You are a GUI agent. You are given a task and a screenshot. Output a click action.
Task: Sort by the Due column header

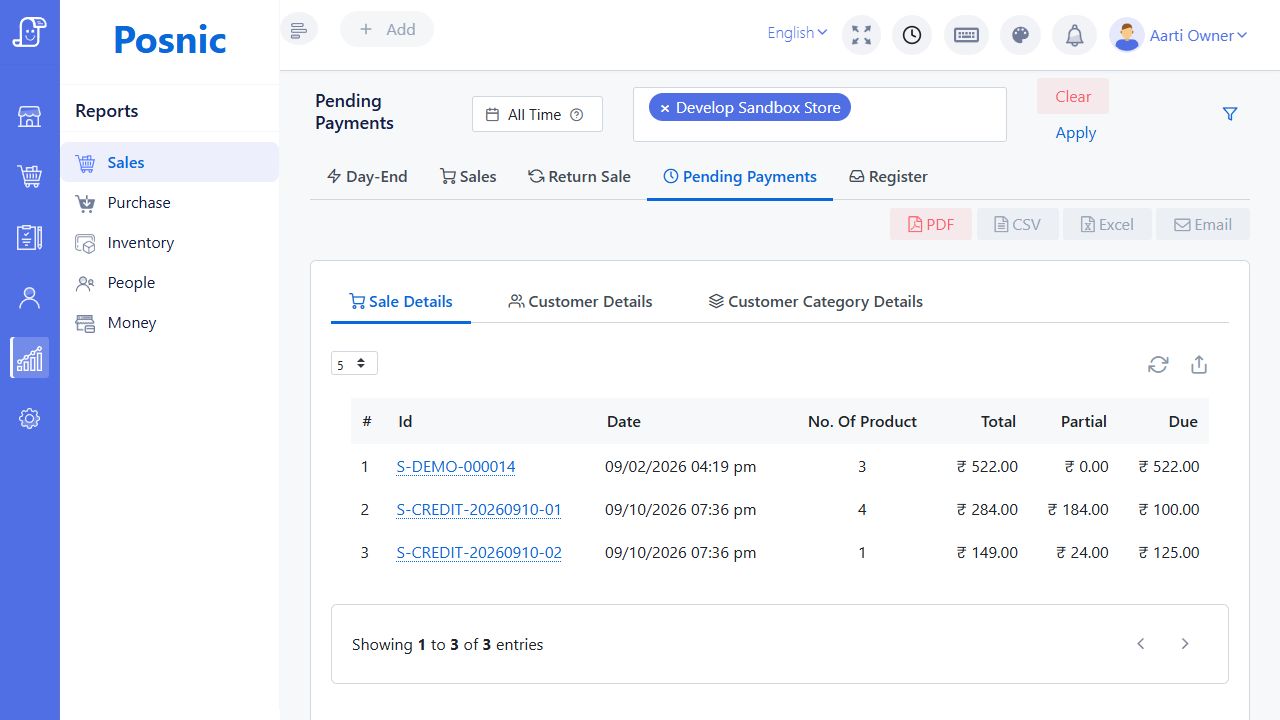(1183, 421)
